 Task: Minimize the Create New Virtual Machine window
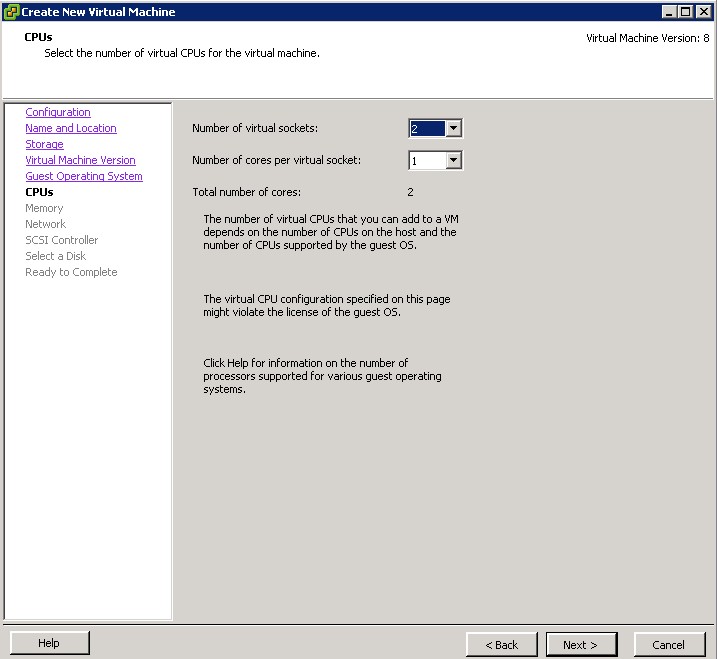click(668, 12)
